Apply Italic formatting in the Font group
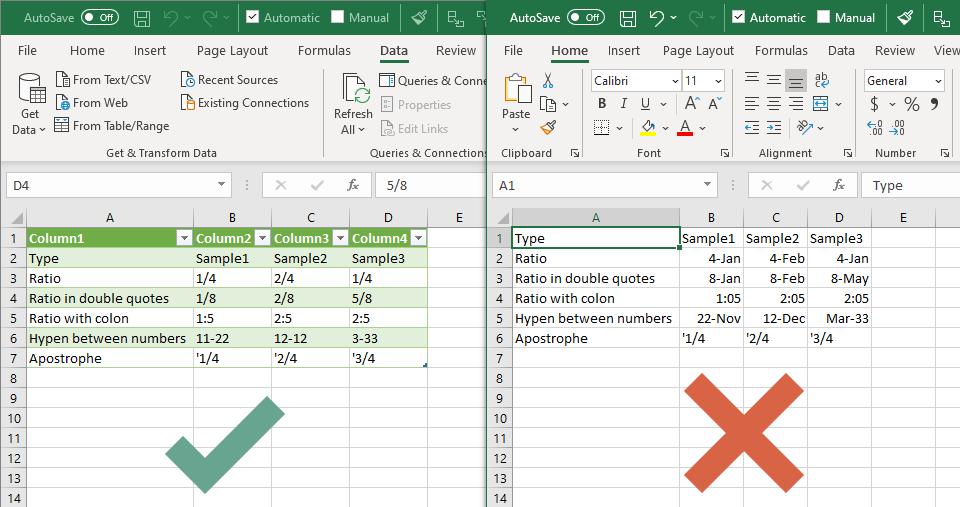960x507 pixels. 626,104
